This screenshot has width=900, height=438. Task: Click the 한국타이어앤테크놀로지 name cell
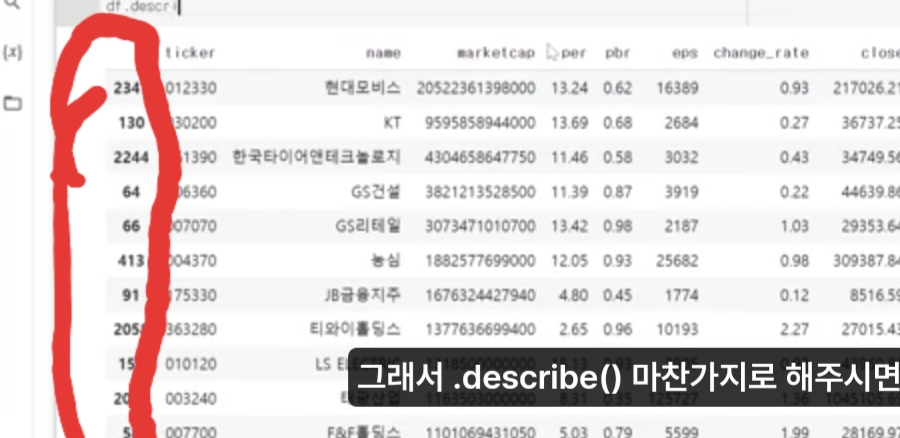(x=316, y=157)
